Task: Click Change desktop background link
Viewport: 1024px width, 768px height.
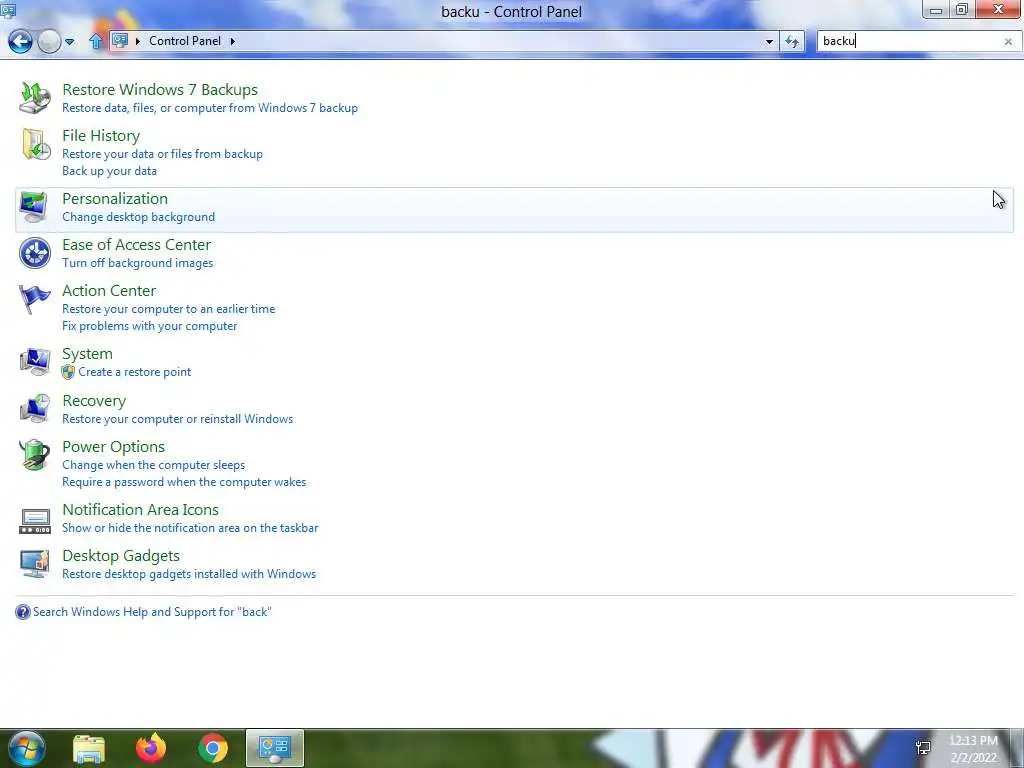Action: click(x=138, y=217)
